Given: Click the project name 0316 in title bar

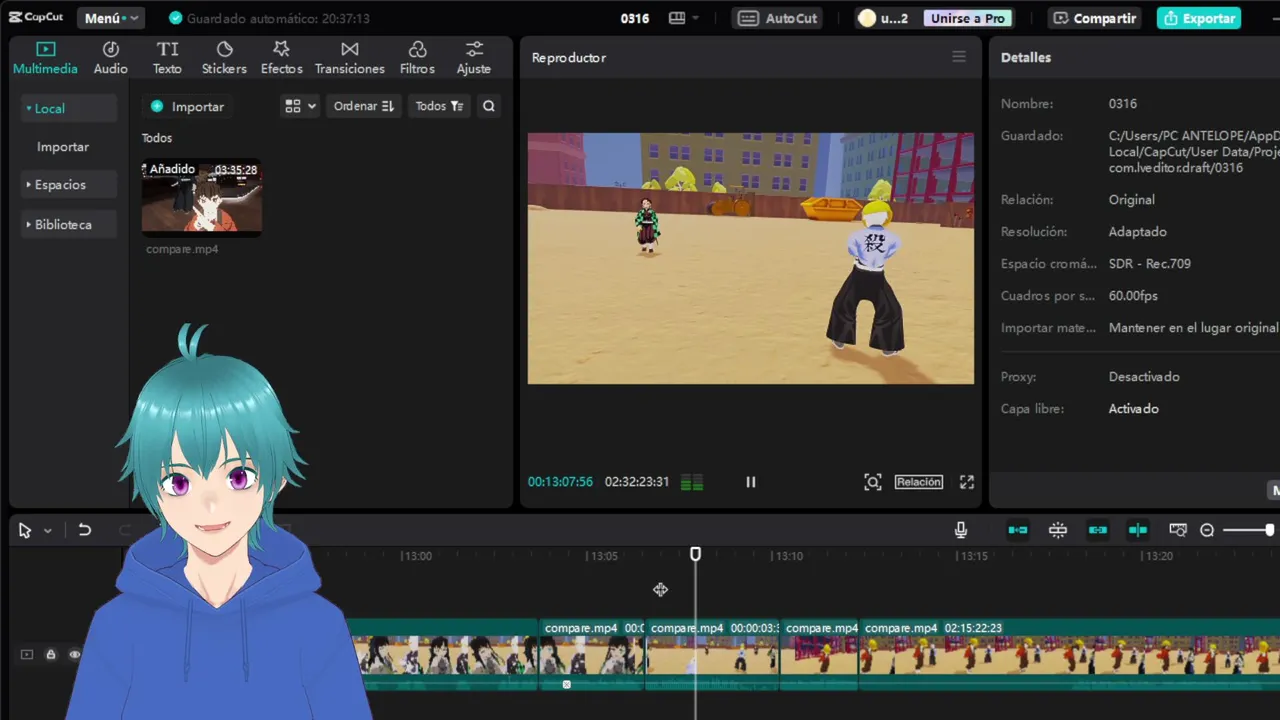Looking at the screenshot, I should pyautogui.click(x=634, y=18).
